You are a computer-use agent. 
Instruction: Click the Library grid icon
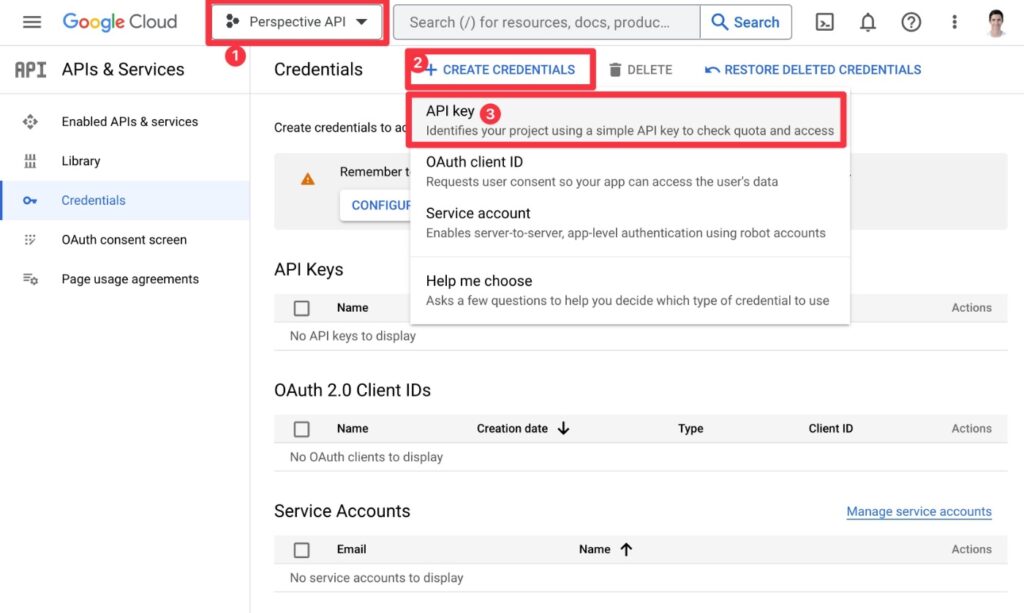[30, 161]
